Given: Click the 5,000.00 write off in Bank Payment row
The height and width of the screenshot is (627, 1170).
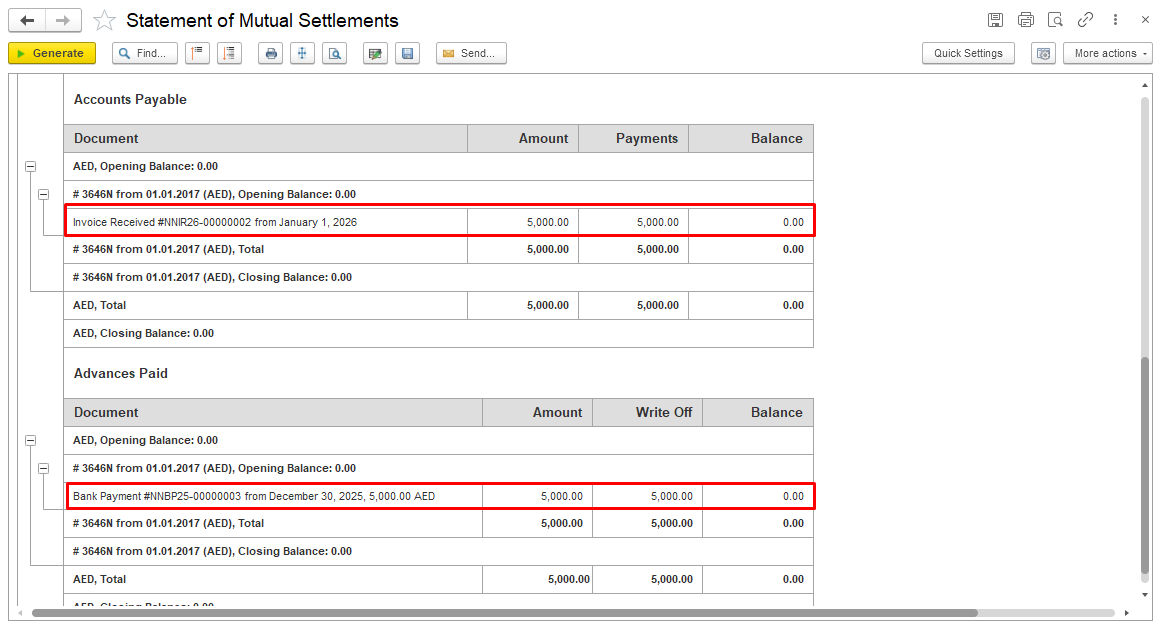Looking at the screenshot, I should click(x=672, y=496).
